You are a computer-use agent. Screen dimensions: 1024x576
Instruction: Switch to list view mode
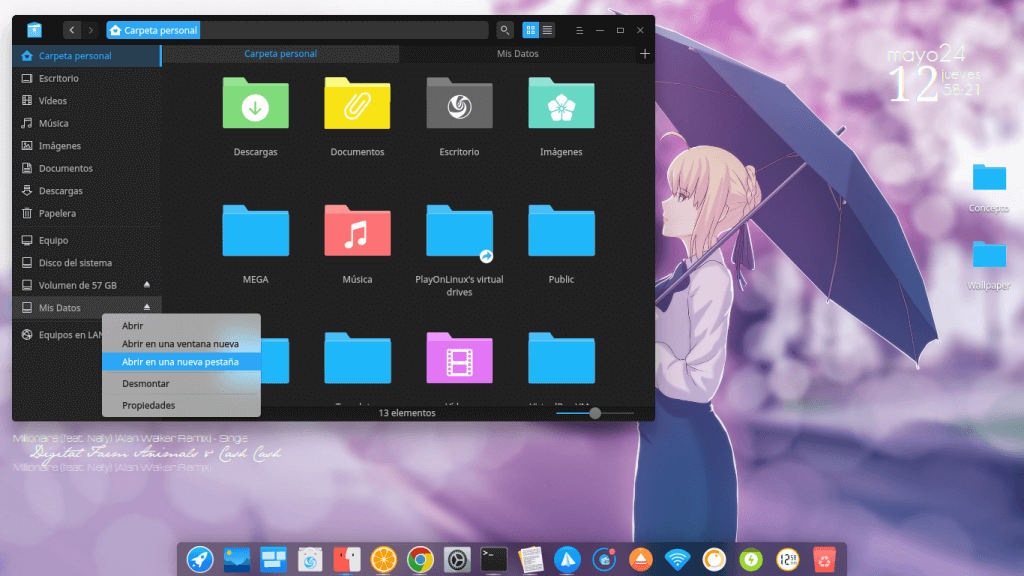coord(548,30)
